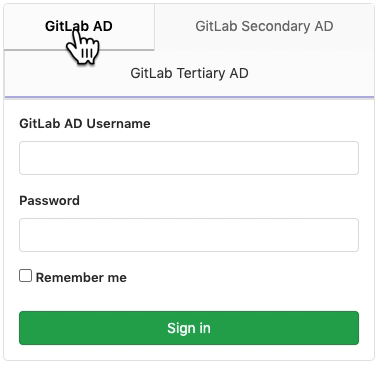Place cursor in the password text box

(x=189, y=235)
